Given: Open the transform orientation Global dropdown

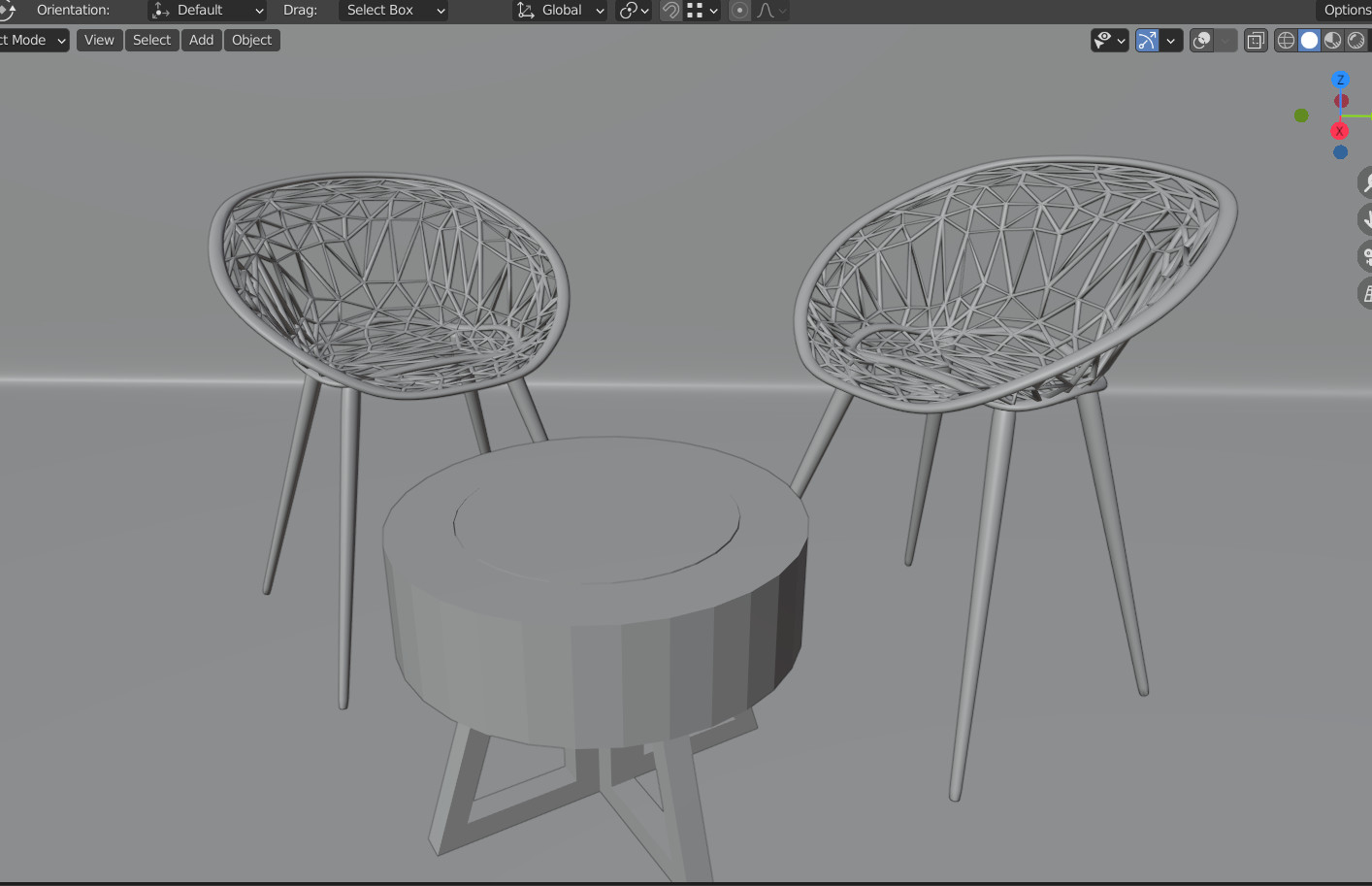Looking at the screenshot, I should 560,11.
